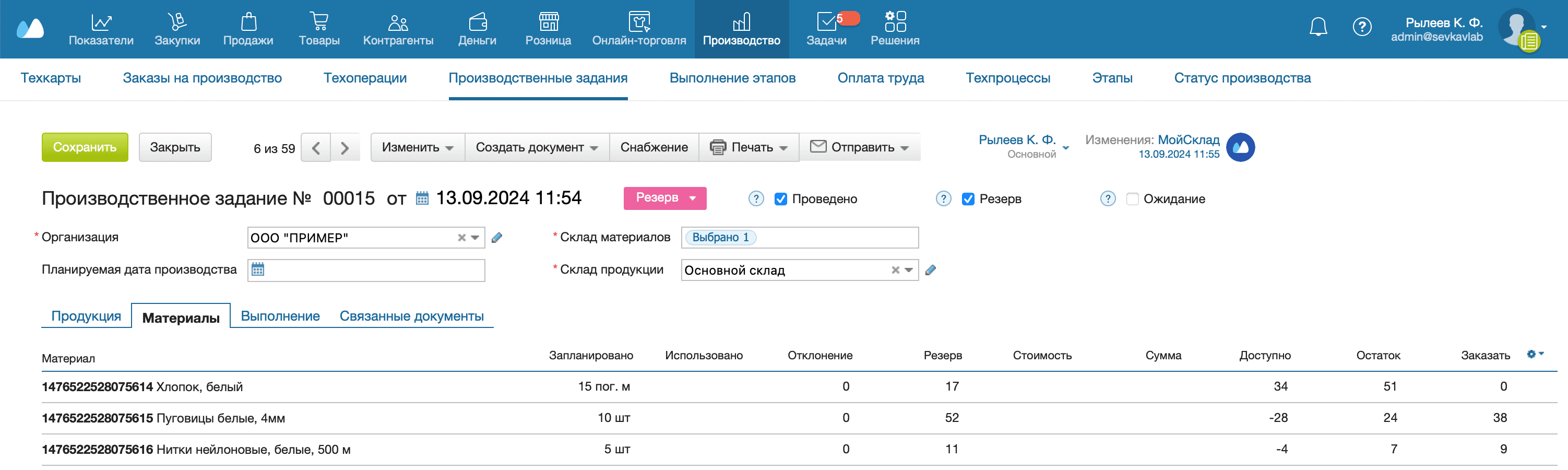
Task: Switch to the Продукция tab
Action: pos(87,315)
